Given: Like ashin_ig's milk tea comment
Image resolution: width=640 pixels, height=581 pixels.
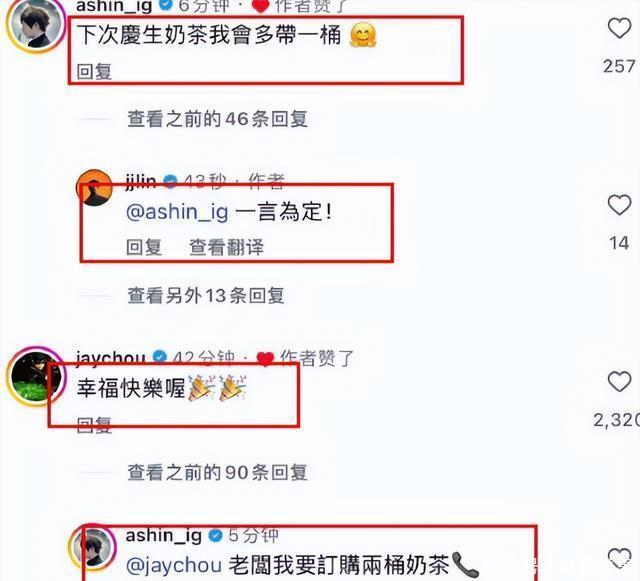Looking at the screenshot, I should coord(619,28).
